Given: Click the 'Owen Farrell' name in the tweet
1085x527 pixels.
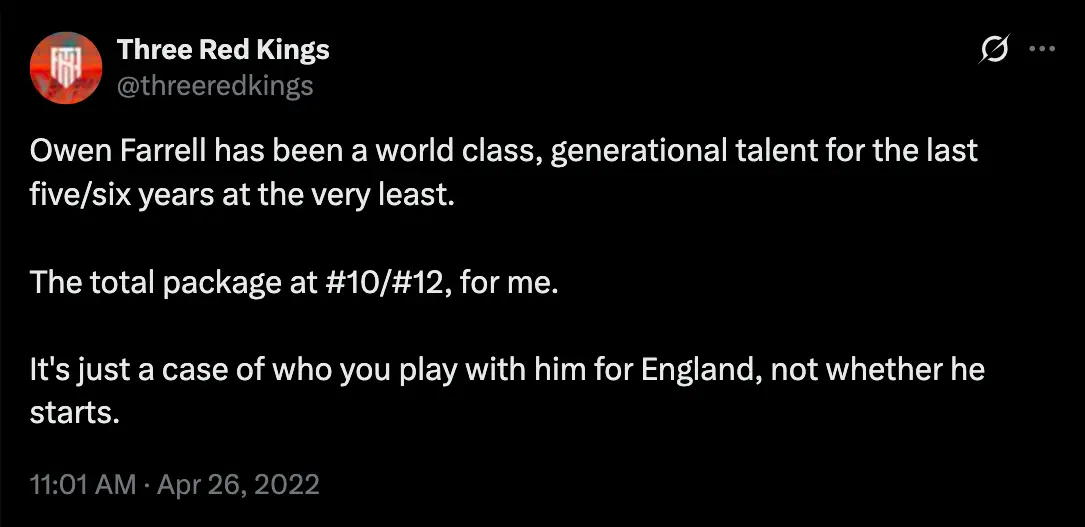Looking at the screenshot, I should pos(107,152).
